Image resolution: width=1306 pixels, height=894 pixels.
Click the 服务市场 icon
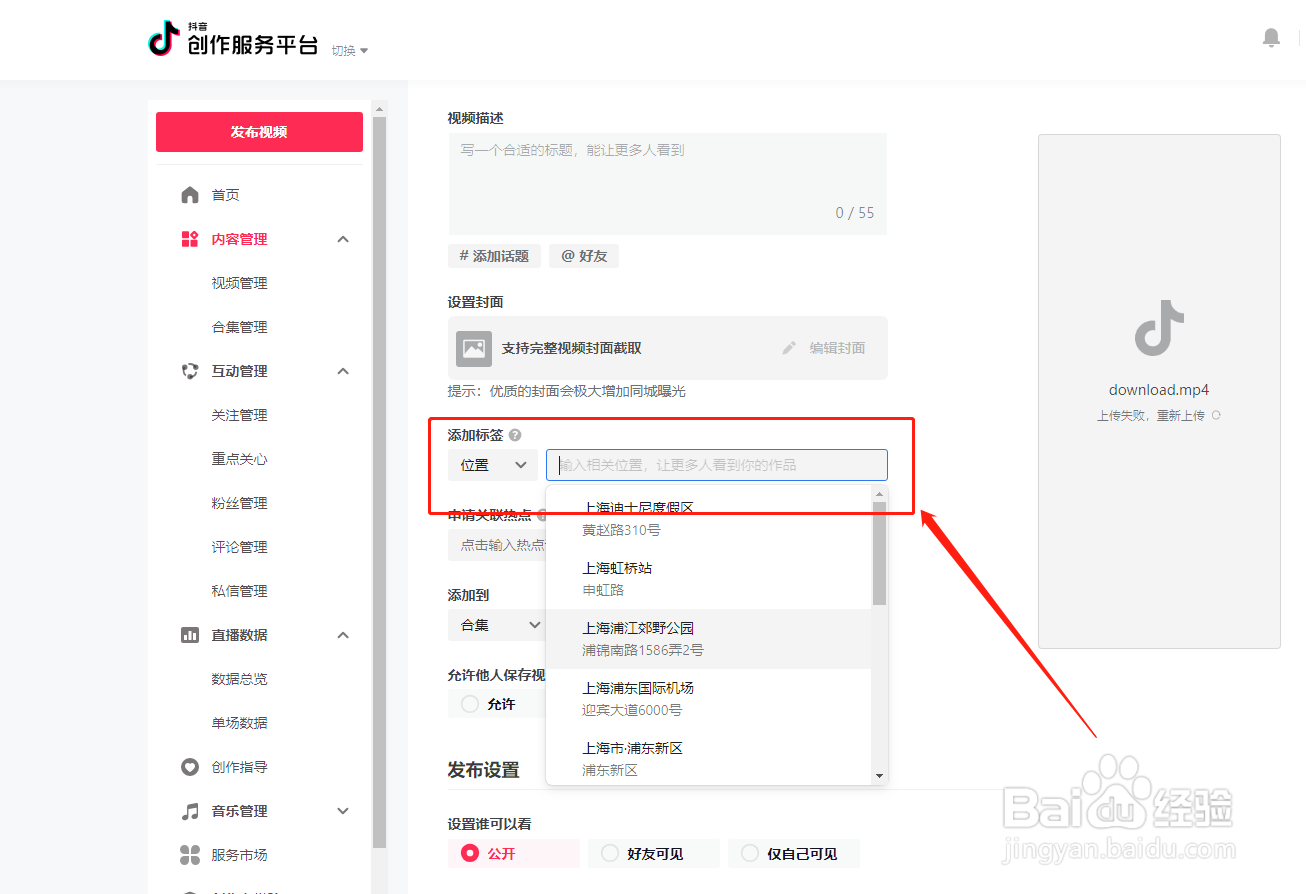click(190, 855)
